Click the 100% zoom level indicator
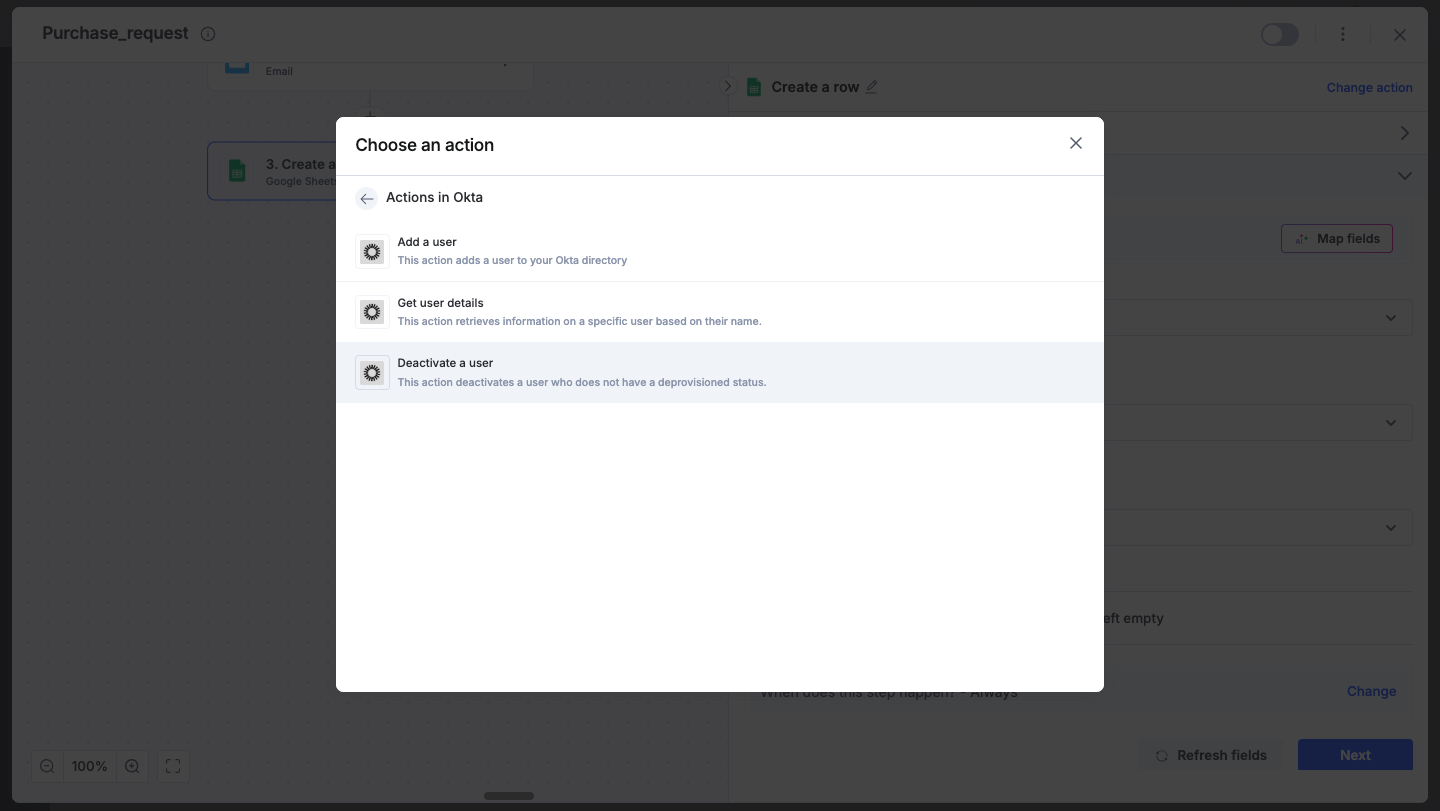This screenshot has height=811, width=1440. click(89, 766)
